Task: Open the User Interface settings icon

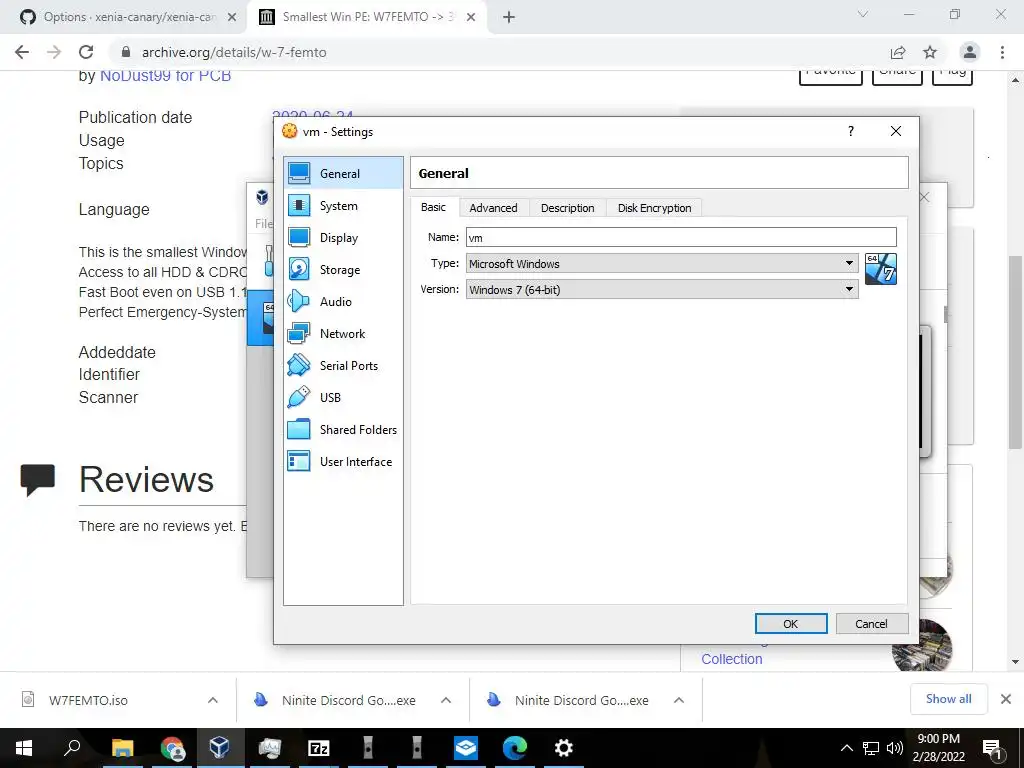Action: tap(299, 461)
